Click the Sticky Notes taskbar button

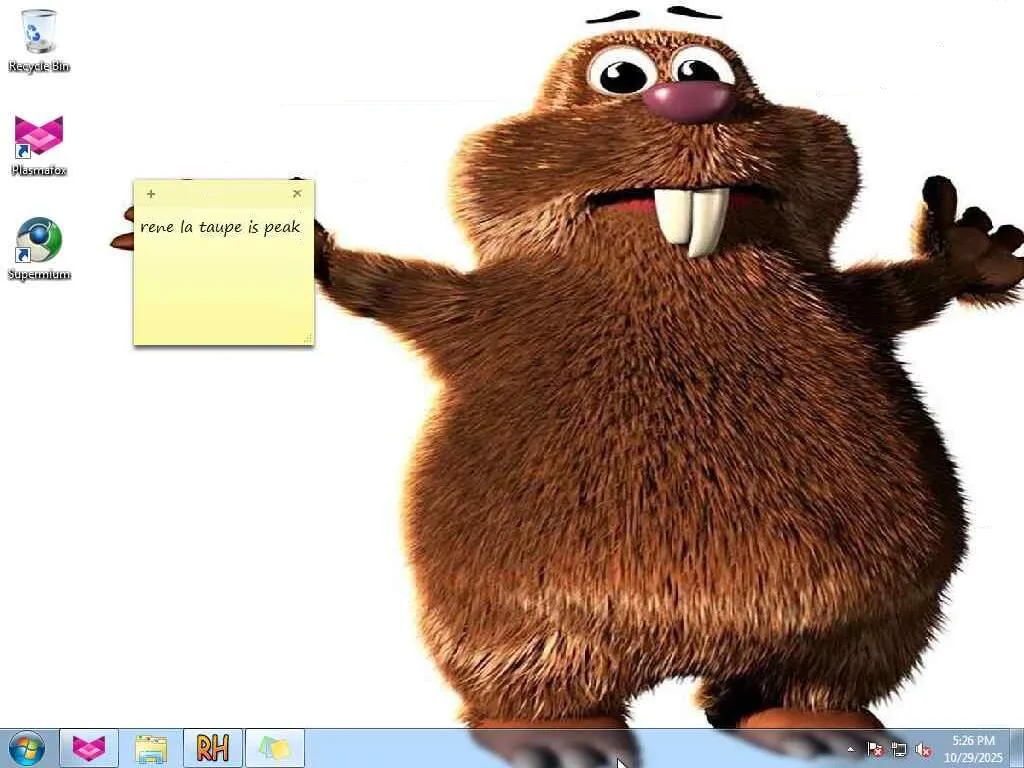(275, 748)
